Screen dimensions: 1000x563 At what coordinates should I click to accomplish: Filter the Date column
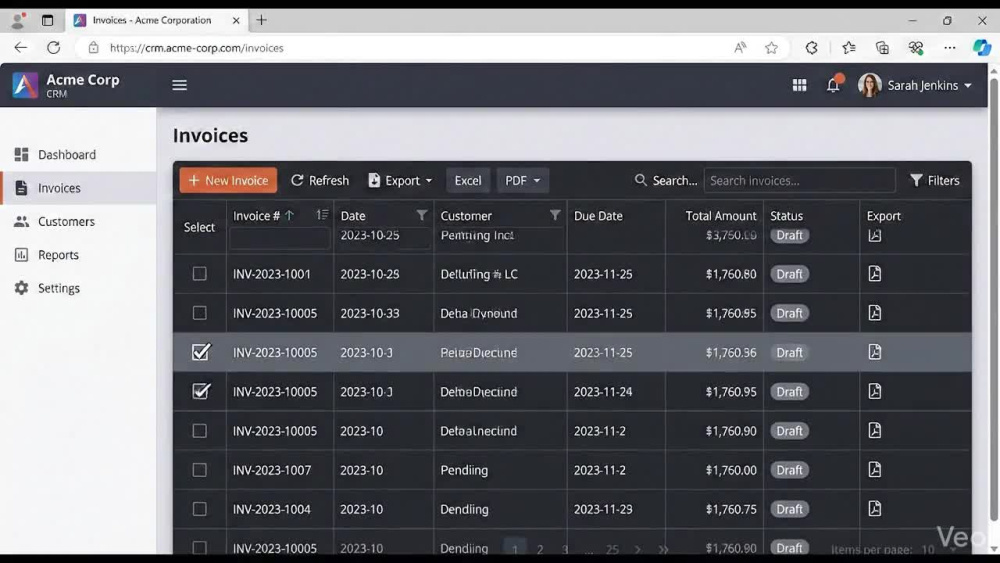click(x=422, y=215)
